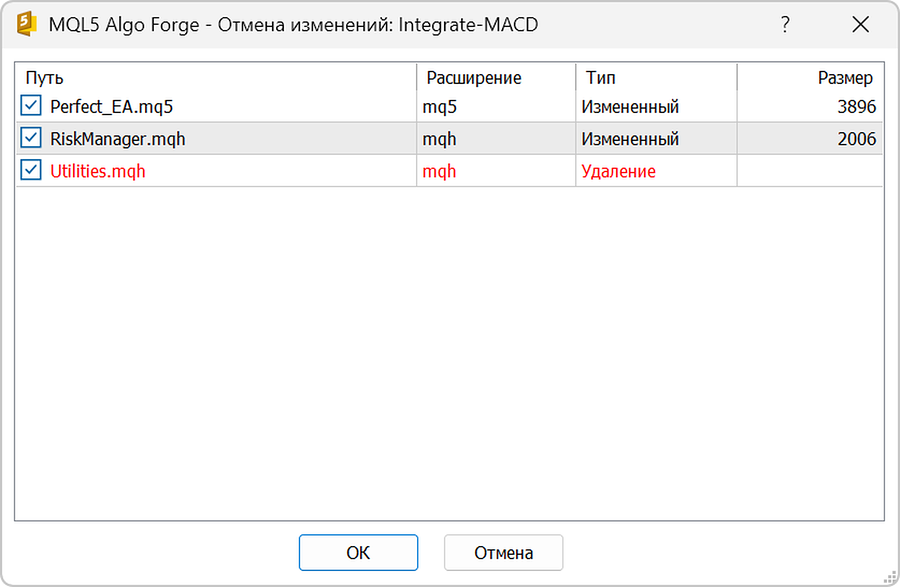Select the red Utilities.mqh file name
The height and width of the screenshot is (587, 900).
[x=98, y=171]
